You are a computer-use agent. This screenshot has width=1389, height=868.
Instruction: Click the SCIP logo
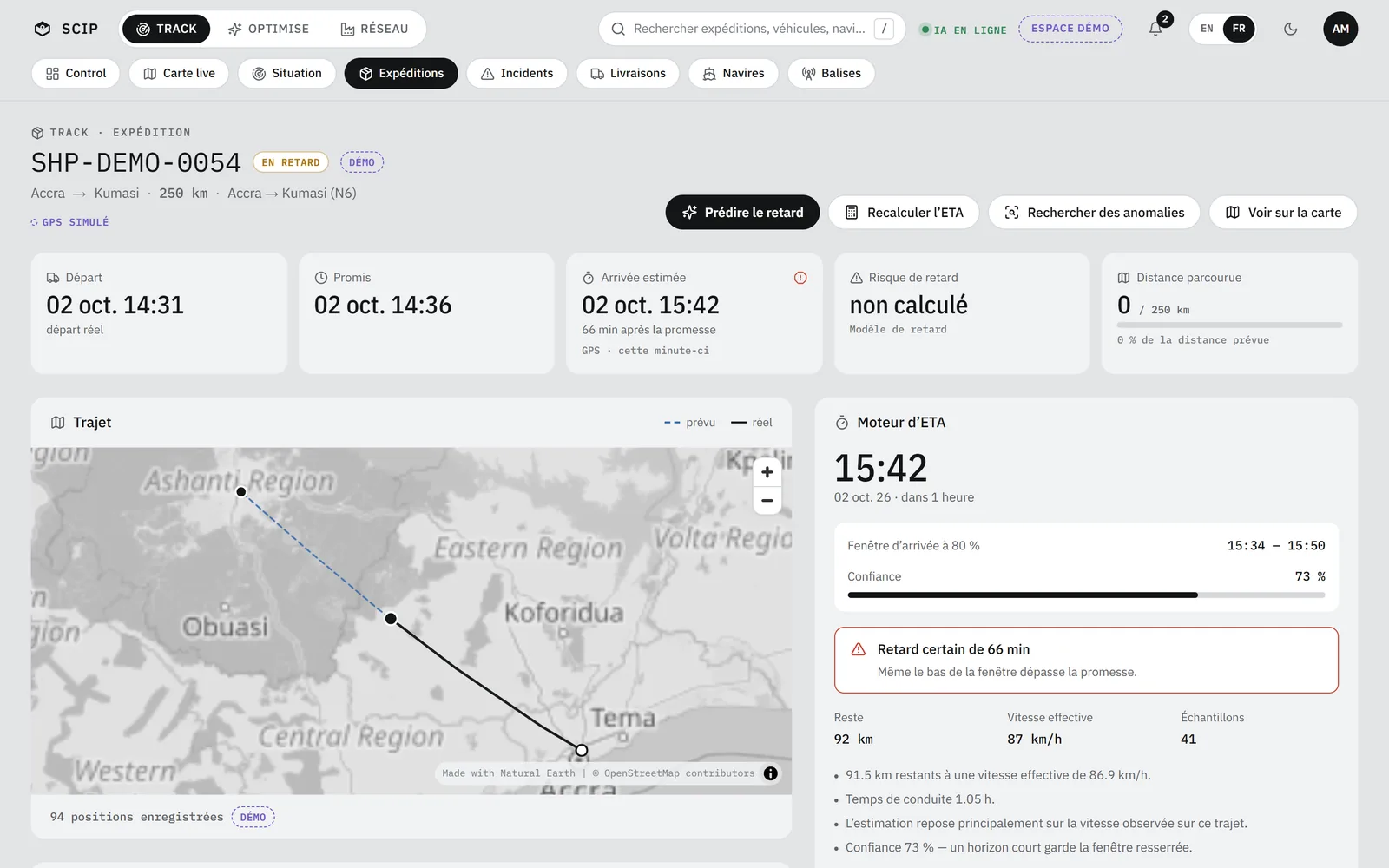coord(66,29)
